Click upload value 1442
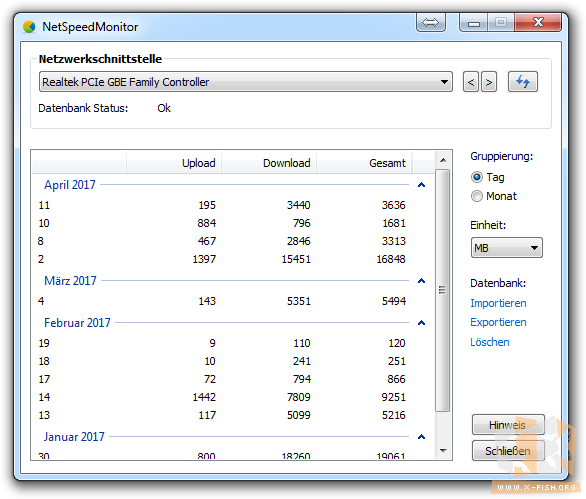 (x=204, y=397)
